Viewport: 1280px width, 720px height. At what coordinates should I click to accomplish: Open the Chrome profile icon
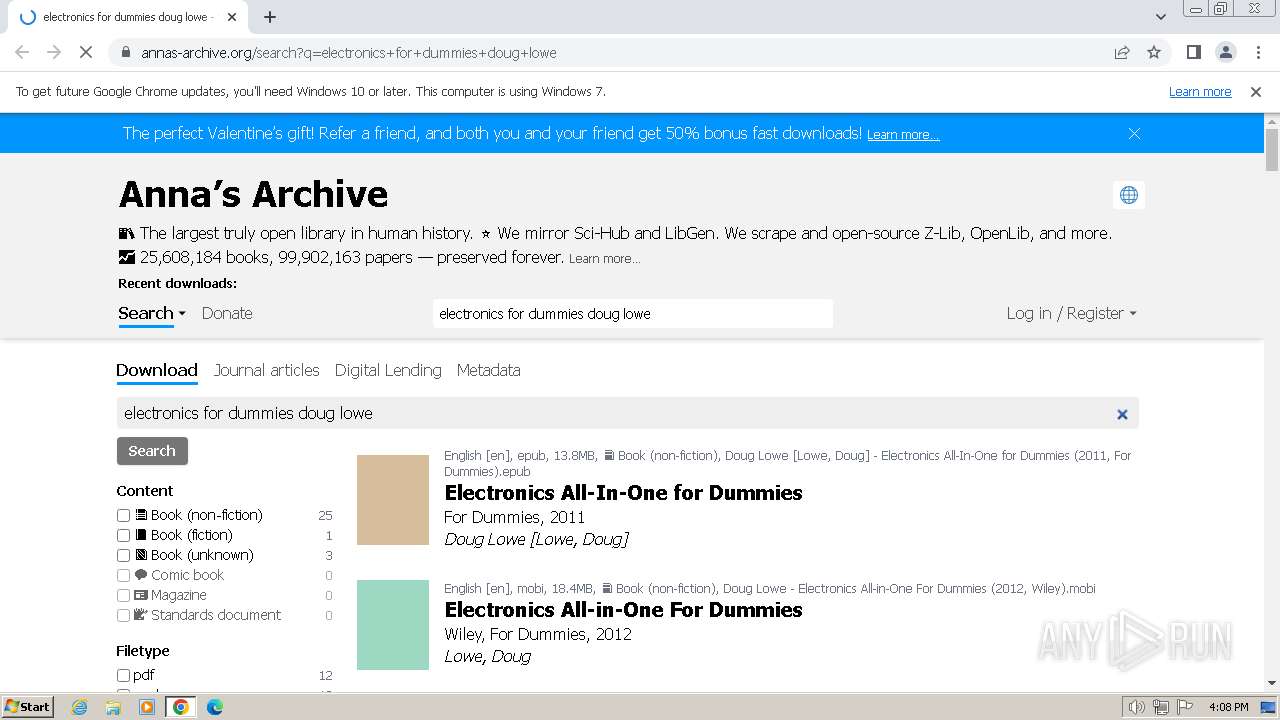[1225, 52]
